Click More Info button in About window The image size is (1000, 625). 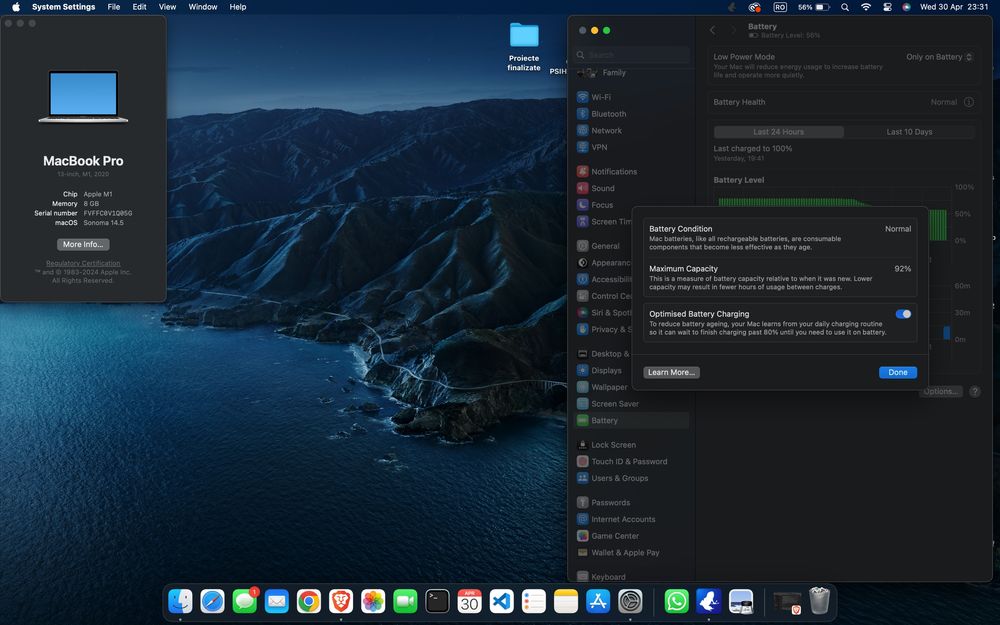coord(83,244)
